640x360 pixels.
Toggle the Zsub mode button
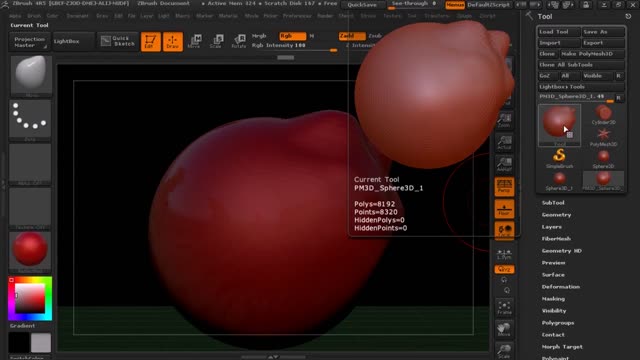375,36
